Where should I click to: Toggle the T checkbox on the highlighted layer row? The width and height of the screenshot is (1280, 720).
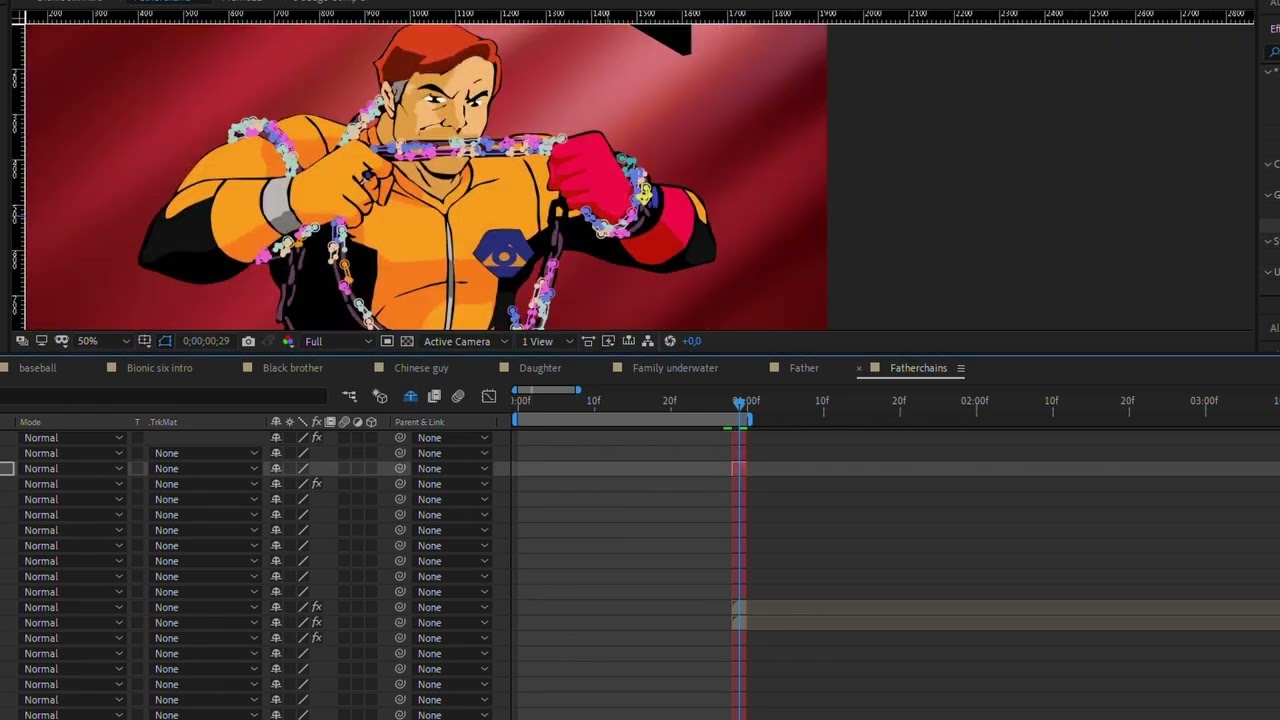138,469
